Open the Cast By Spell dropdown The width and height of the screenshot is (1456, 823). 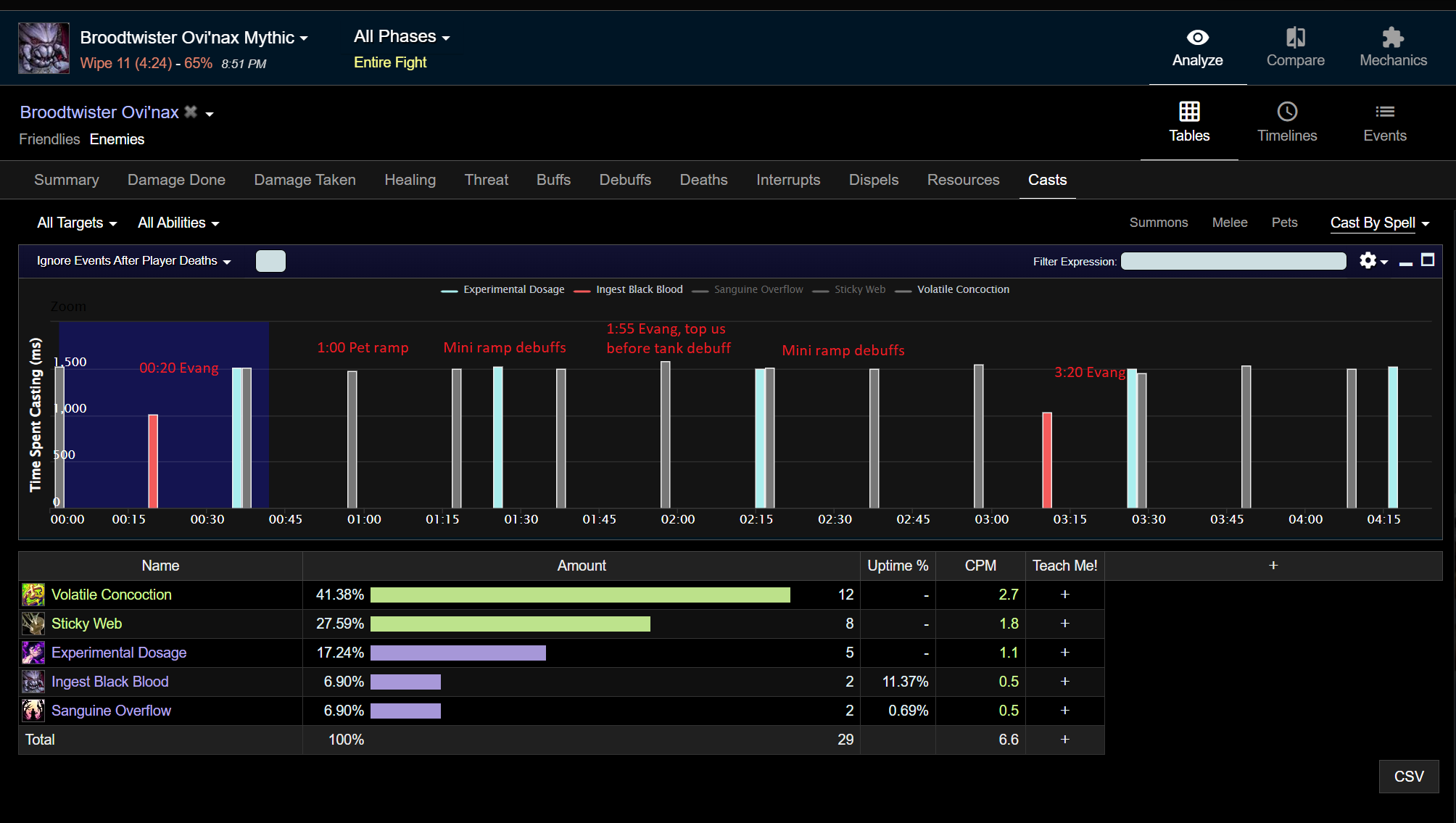coord(1379,223)
